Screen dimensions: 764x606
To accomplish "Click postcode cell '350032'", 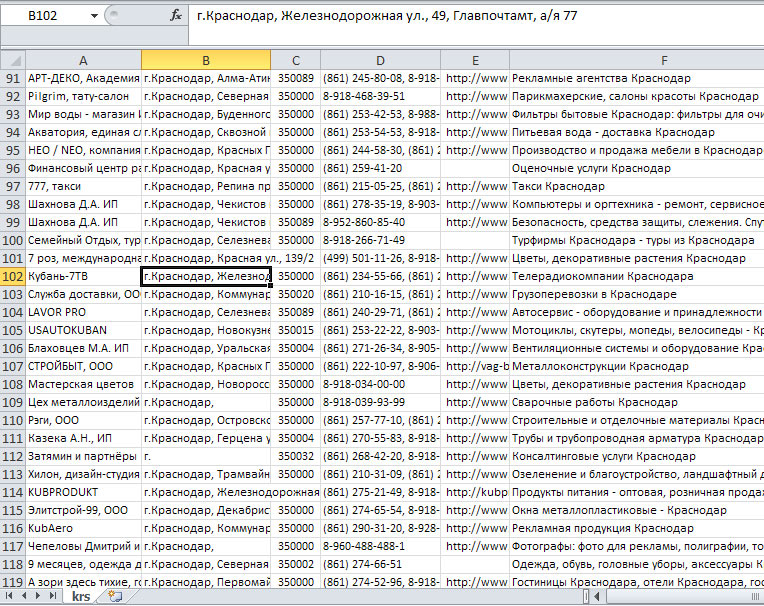I will 296,457.
